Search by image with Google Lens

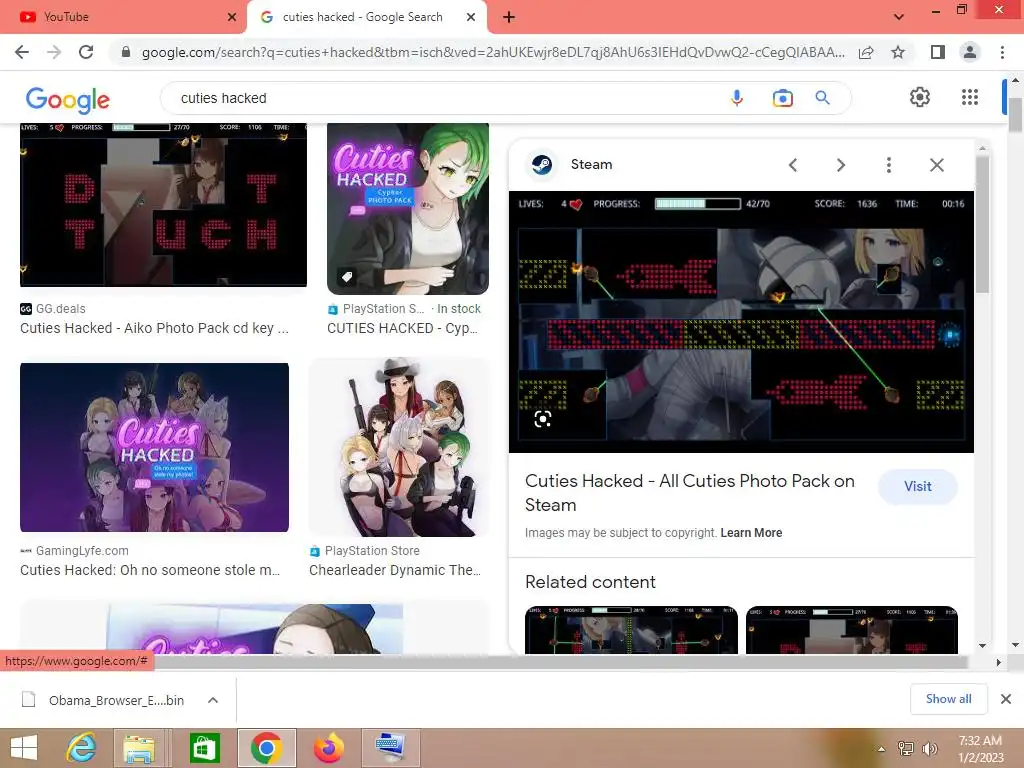click(x=782, y=98)
